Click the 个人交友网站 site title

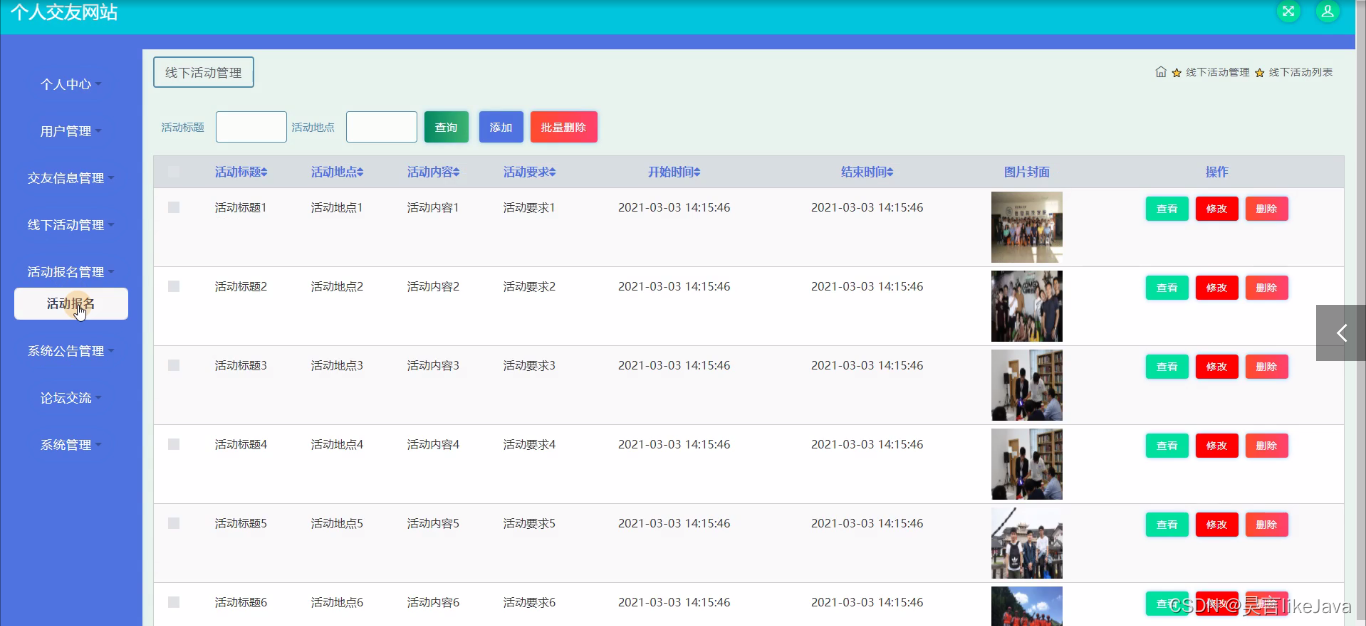64,13
